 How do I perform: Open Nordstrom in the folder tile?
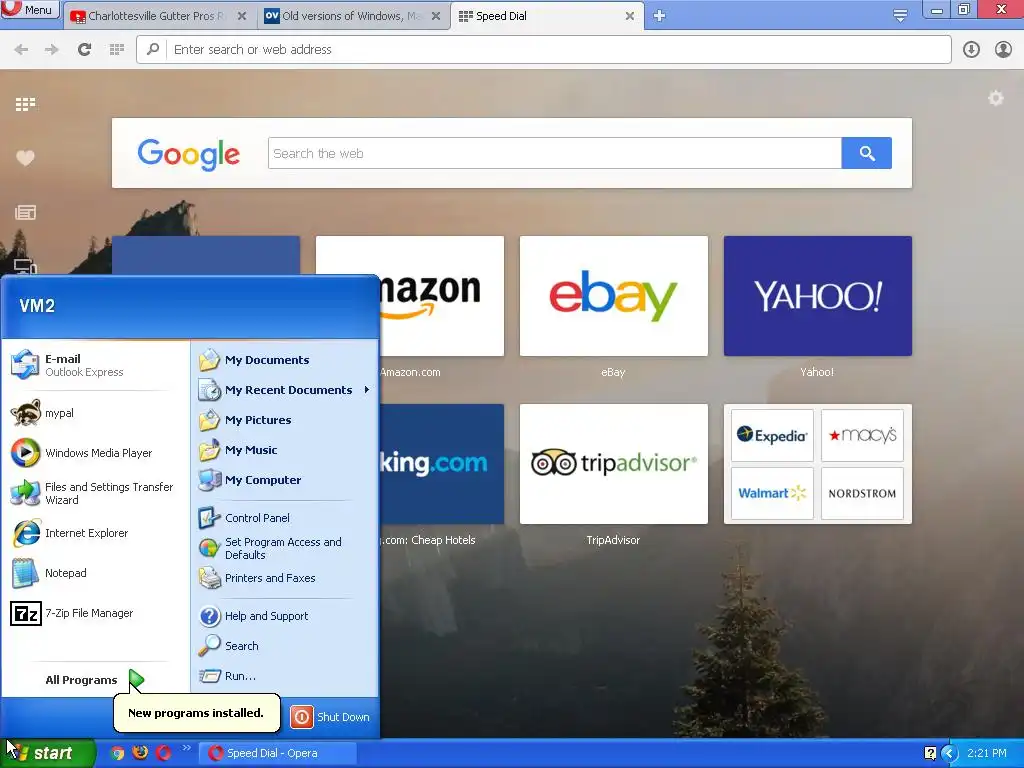click(x=862, y=493)
